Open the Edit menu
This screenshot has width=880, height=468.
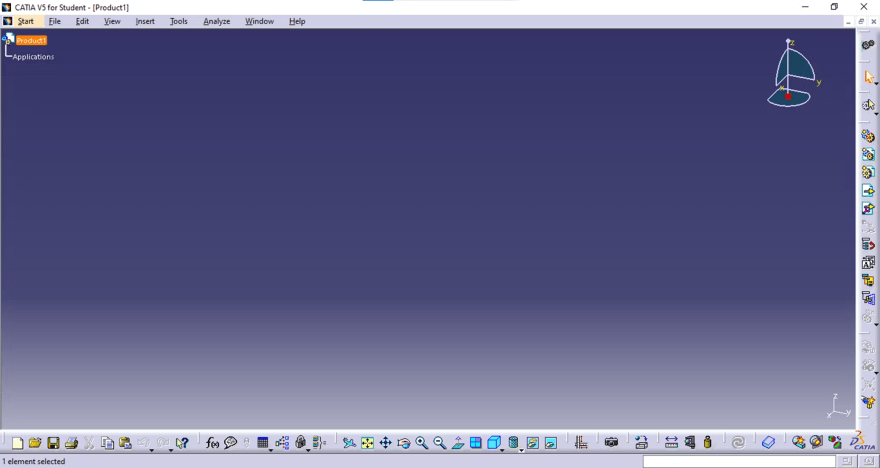(82, 21)
